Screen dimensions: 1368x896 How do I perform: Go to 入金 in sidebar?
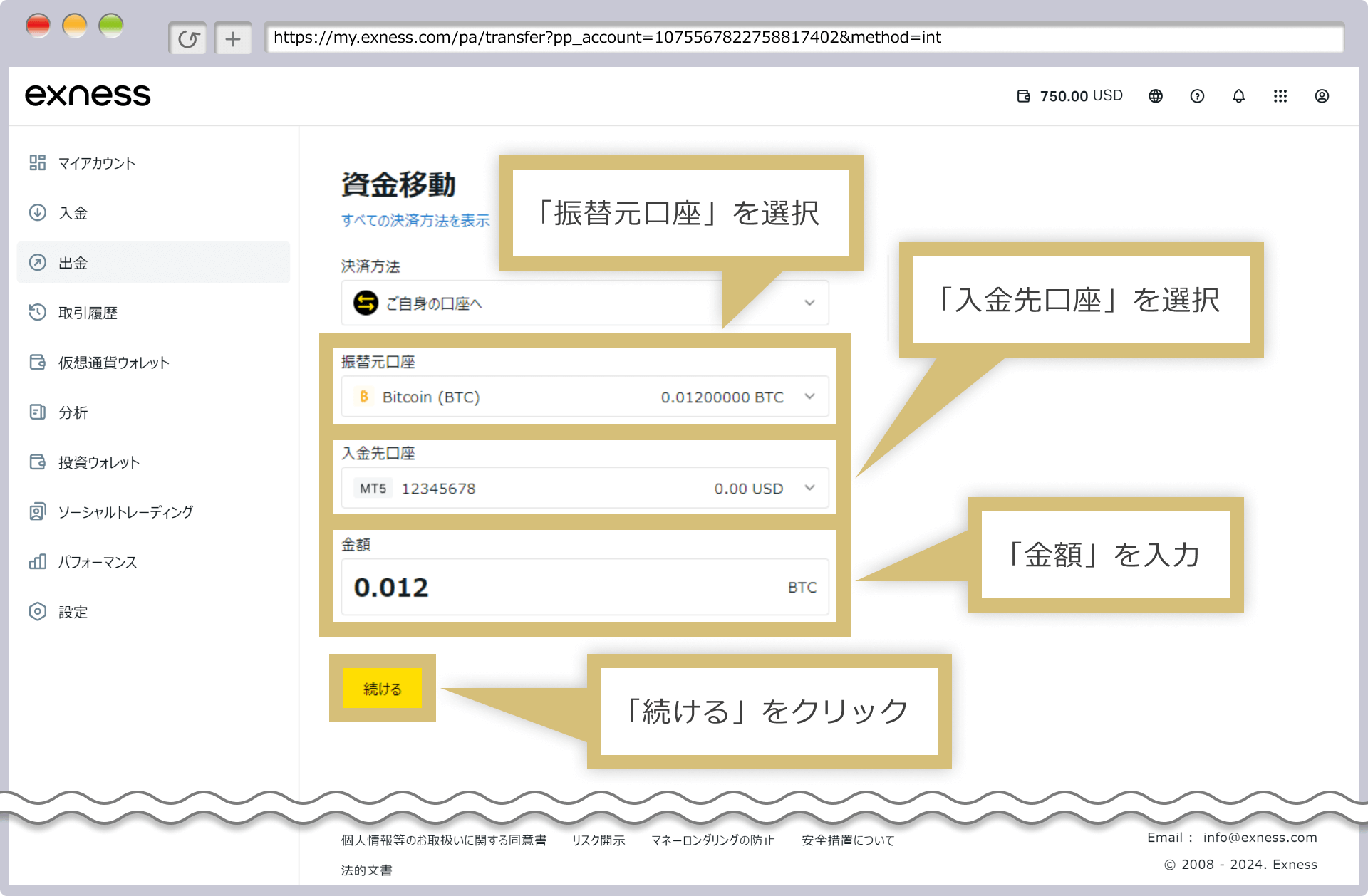click(x=153, y=212)
